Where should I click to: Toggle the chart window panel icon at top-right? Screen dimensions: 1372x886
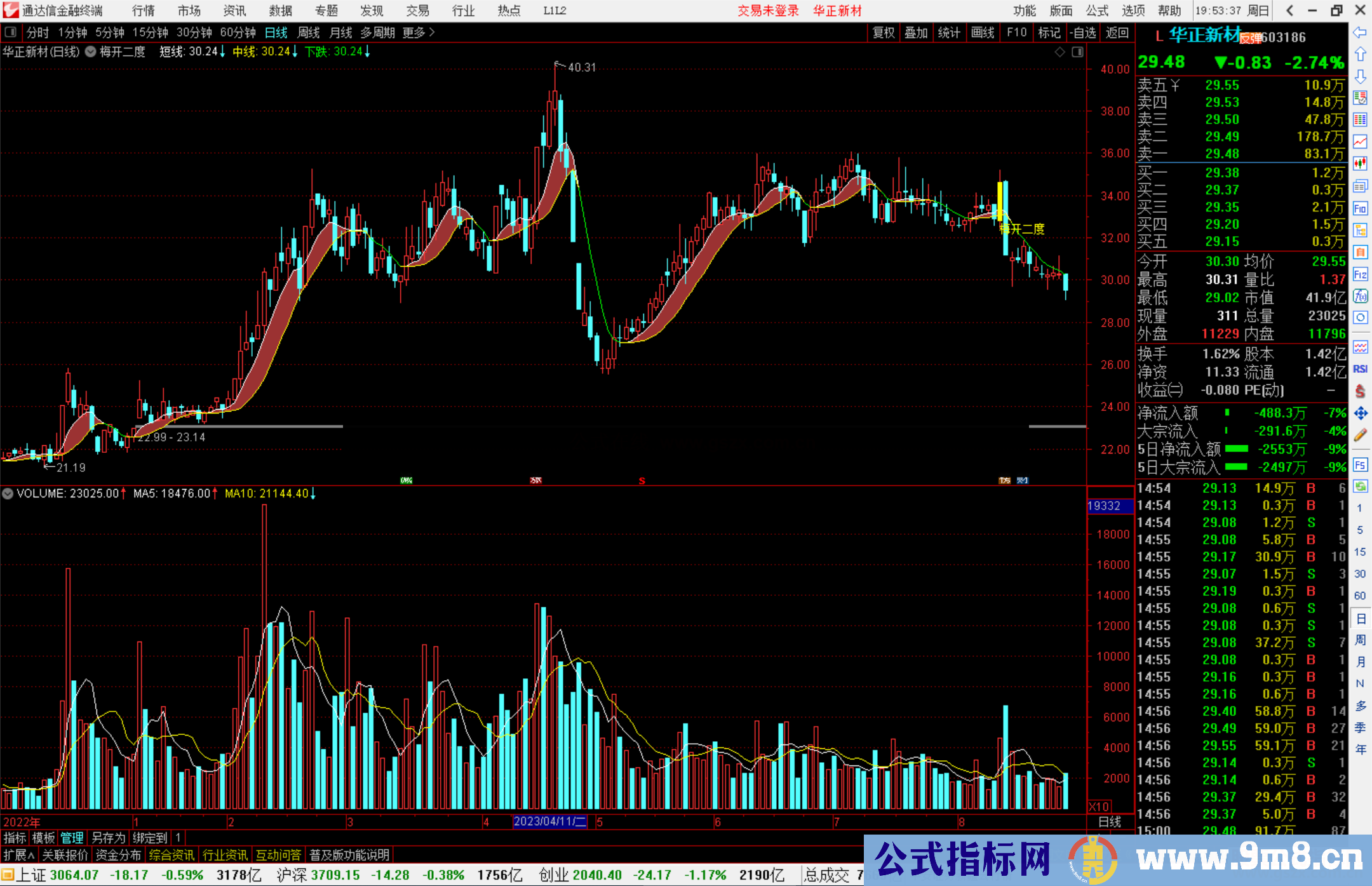coord(1078,52)
